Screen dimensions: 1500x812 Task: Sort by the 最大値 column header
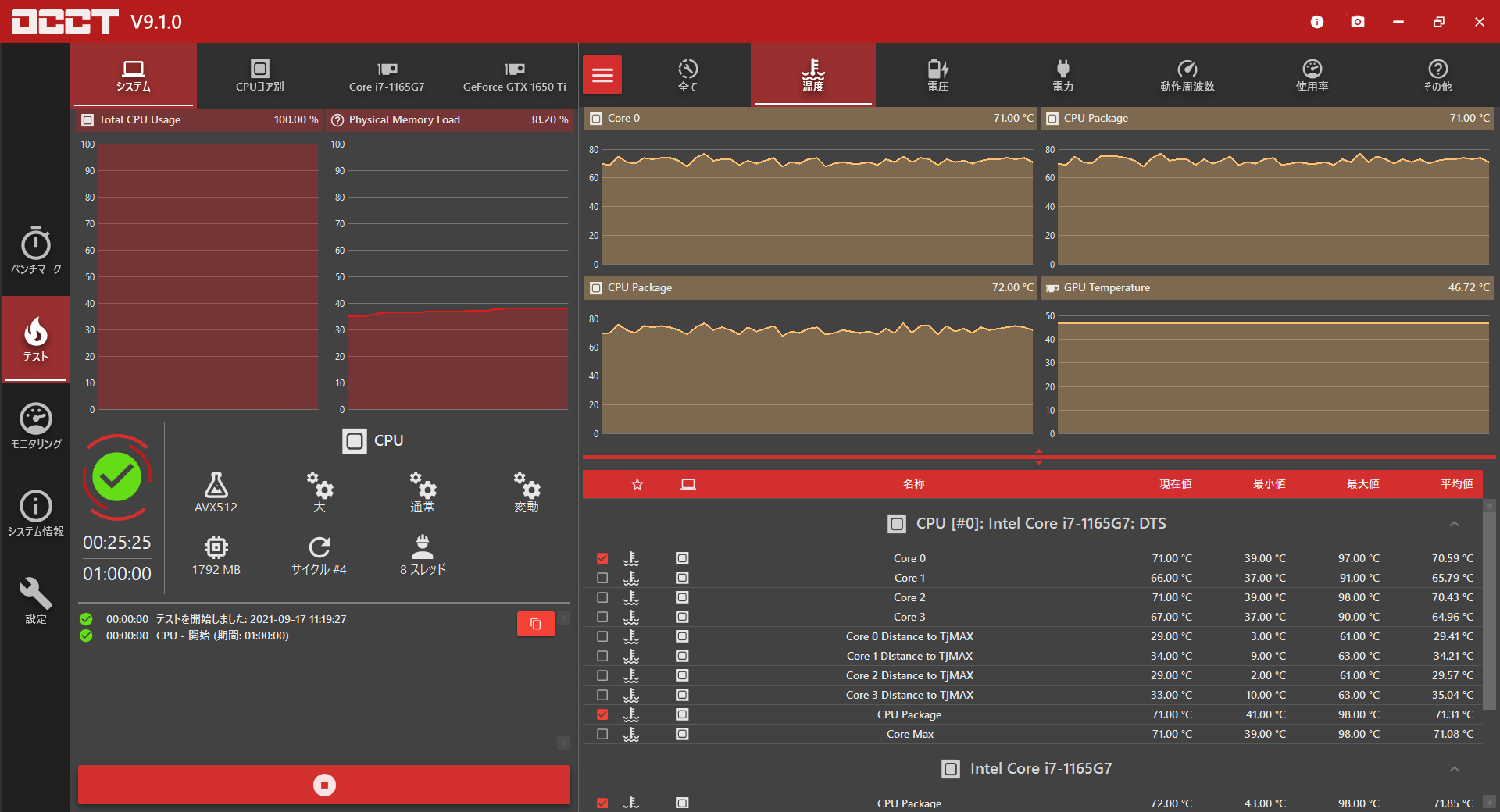coord(1363,484)
